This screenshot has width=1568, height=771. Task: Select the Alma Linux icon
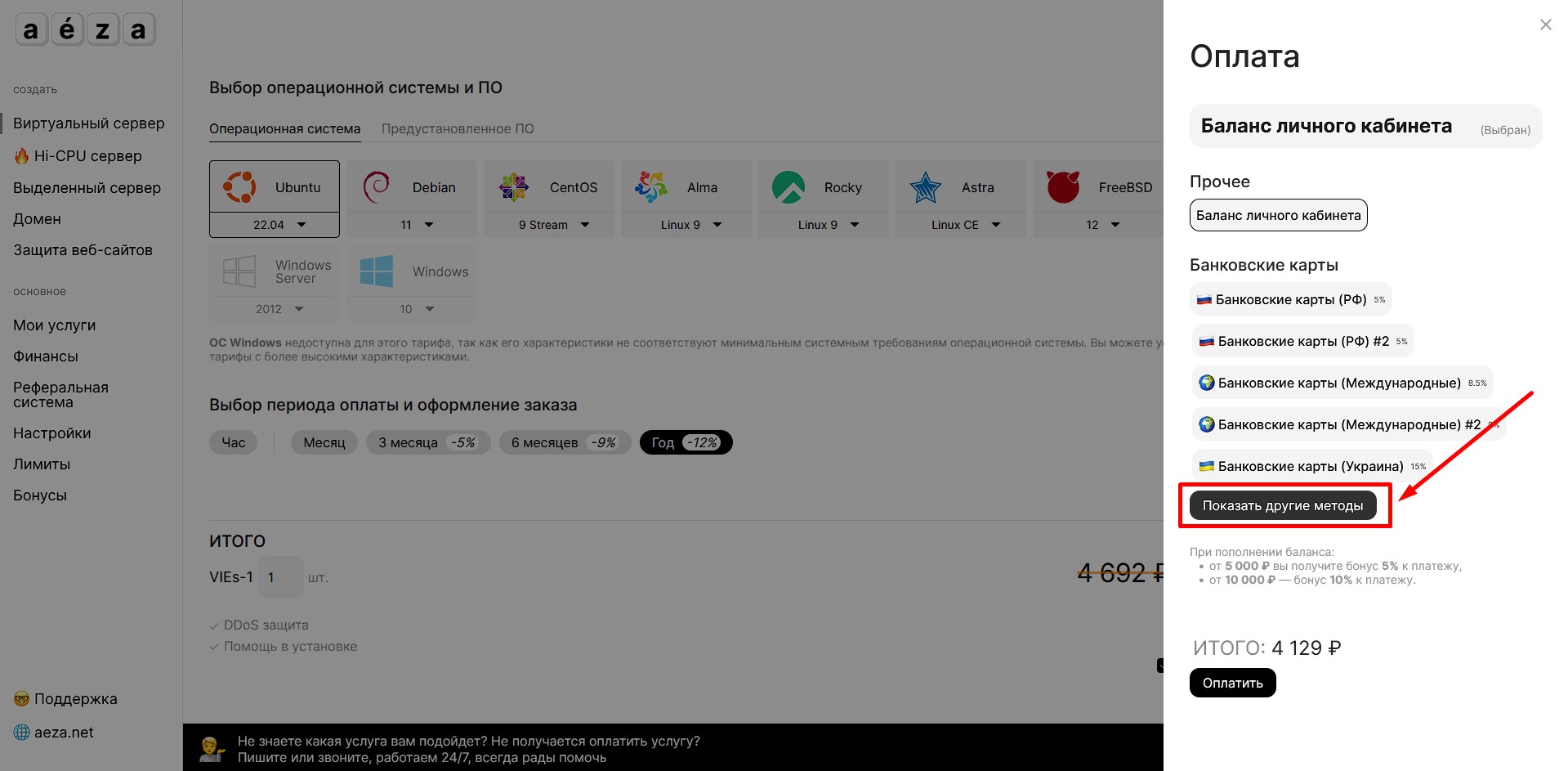pyautogui.click(x=651, y=187)
